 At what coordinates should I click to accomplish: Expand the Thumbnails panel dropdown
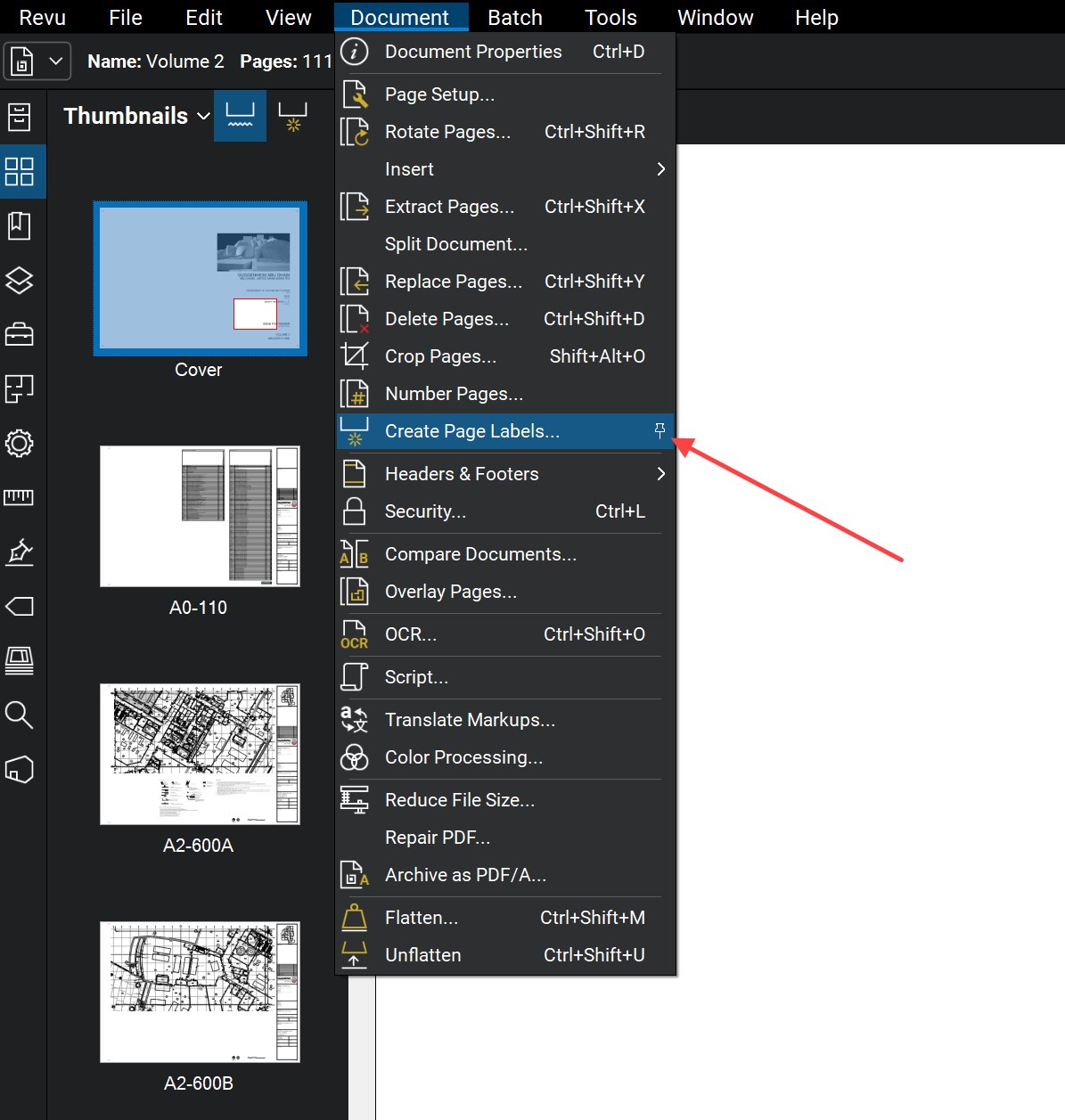point(203,117)
